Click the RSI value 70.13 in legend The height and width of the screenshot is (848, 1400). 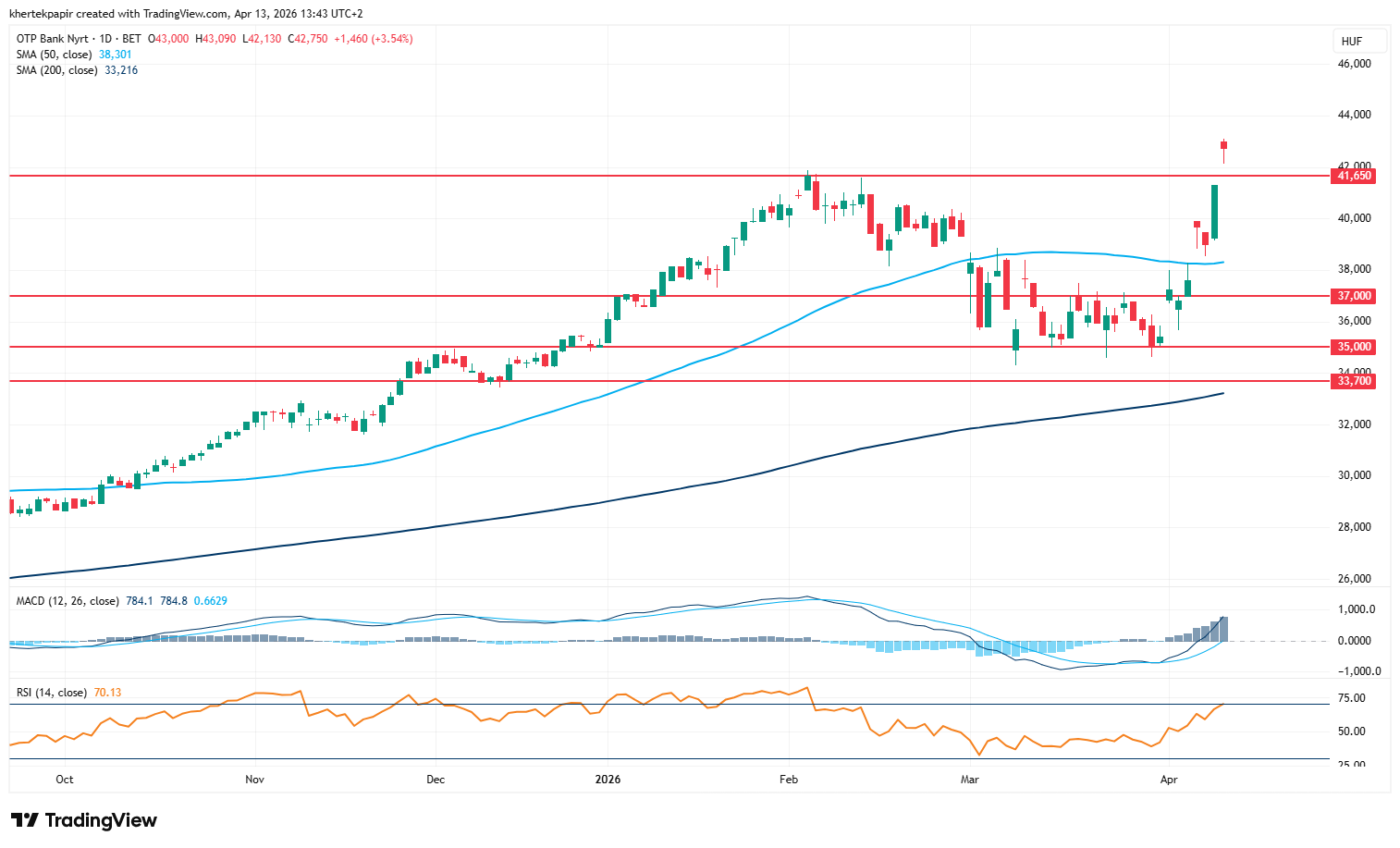click(107, 693)
